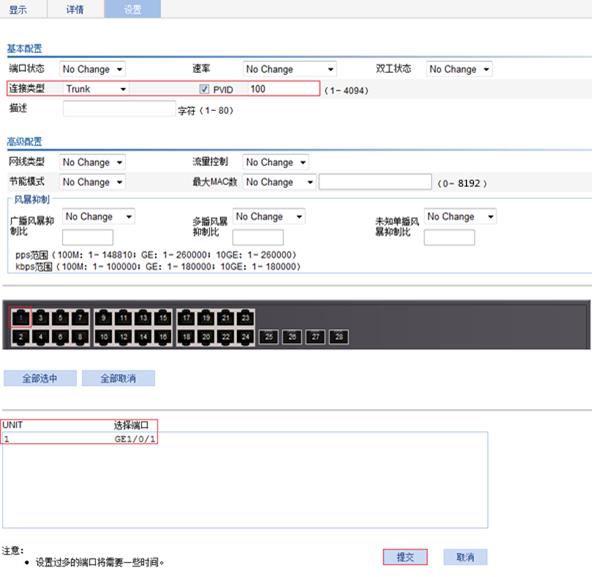Image resolution: width=597 pixels, height=577 pixels.
Task: Click the 全部选中 select all button
Action: [40, 378]
